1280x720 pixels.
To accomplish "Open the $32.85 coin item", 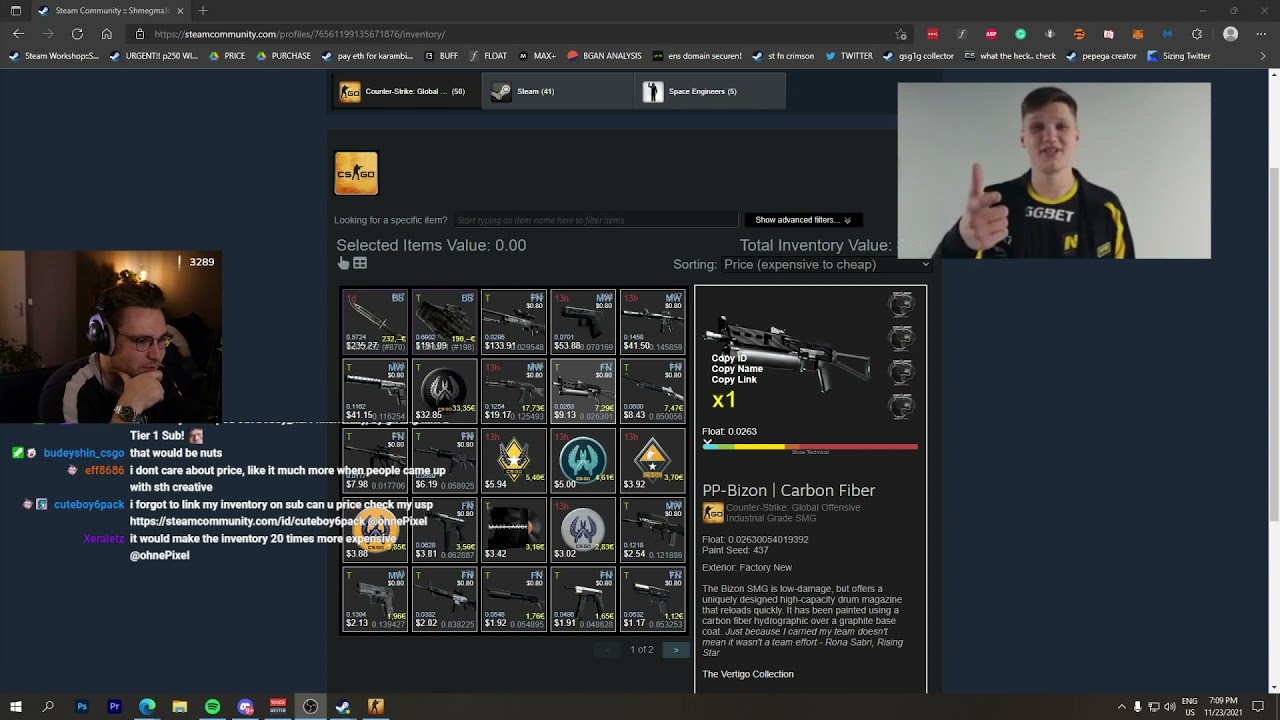I will [445, 391].
